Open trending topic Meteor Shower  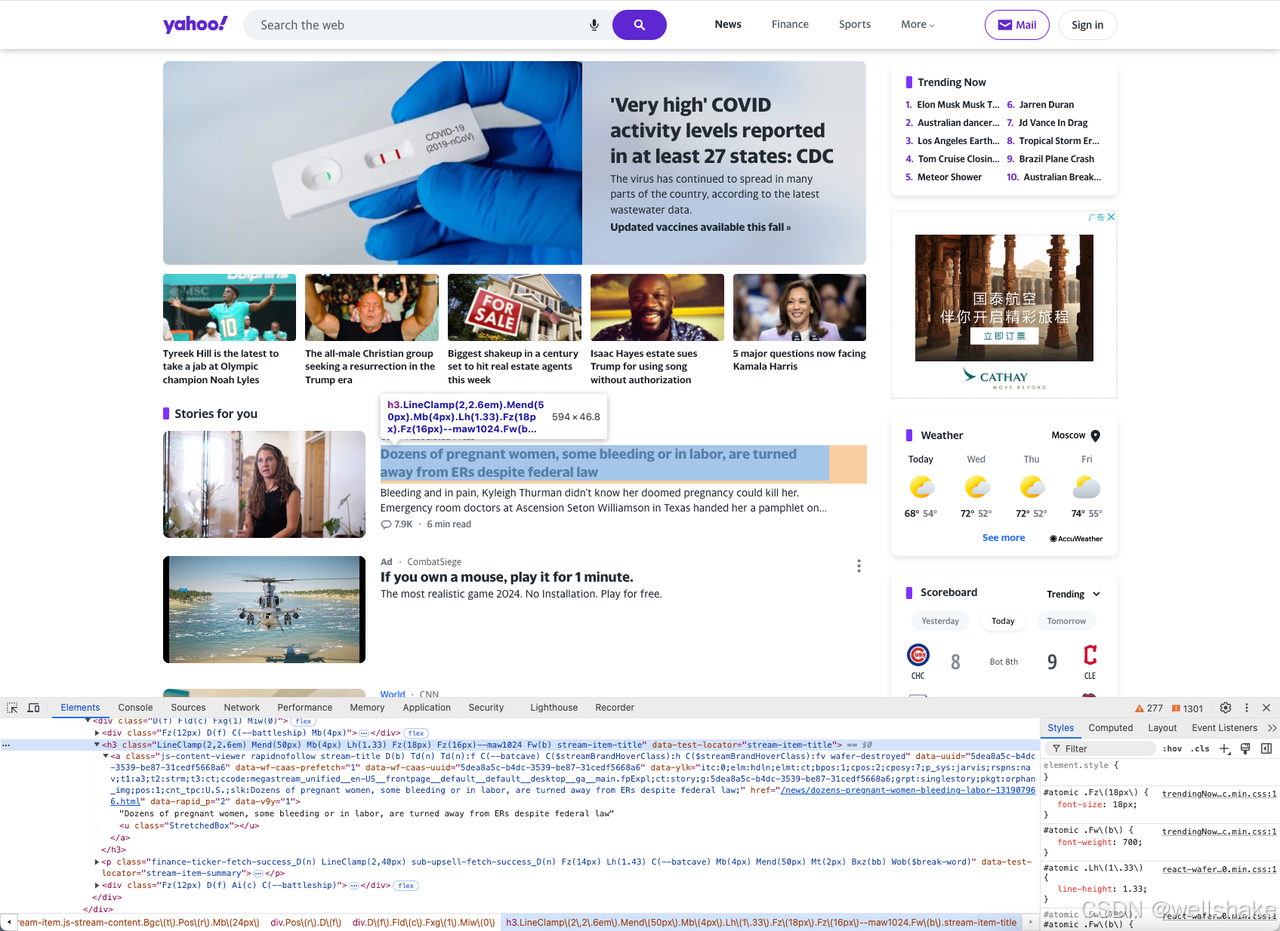pos(949,177)
